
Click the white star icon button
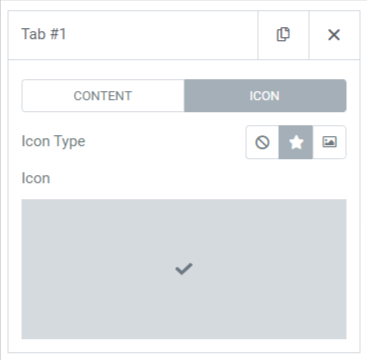click(296, 142)
